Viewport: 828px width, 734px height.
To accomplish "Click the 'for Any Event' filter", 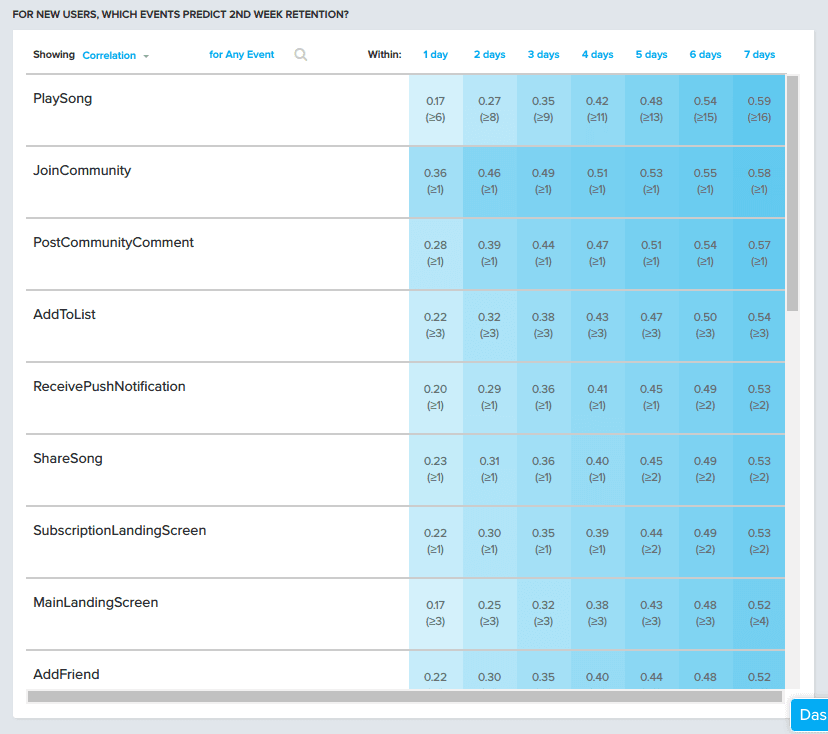I will tap(241, 55).
